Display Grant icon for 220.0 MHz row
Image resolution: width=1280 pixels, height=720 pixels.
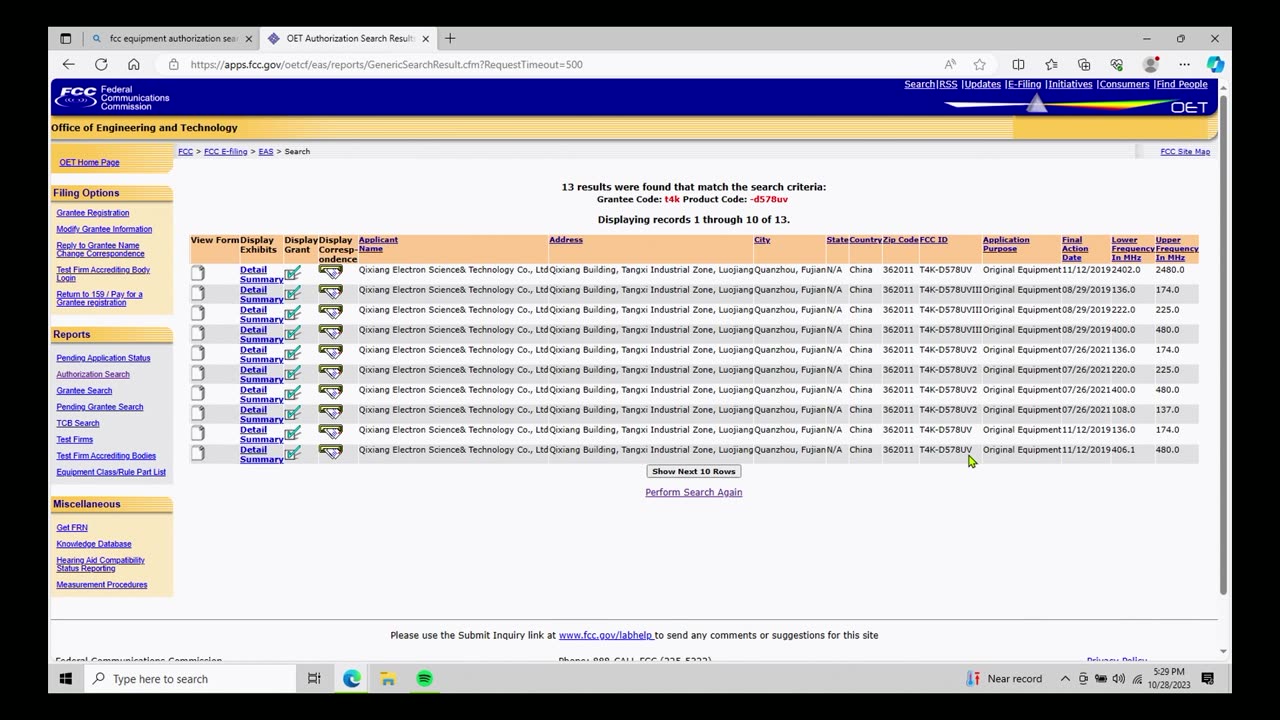[292, 373]
